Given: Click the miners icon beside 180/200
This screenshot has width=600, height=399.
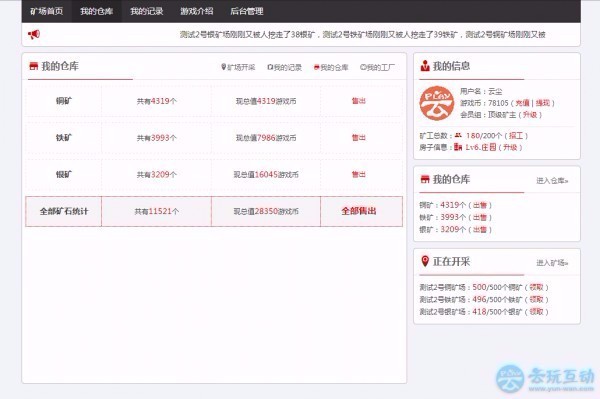Looking at the screenshot, I should 458,135.
